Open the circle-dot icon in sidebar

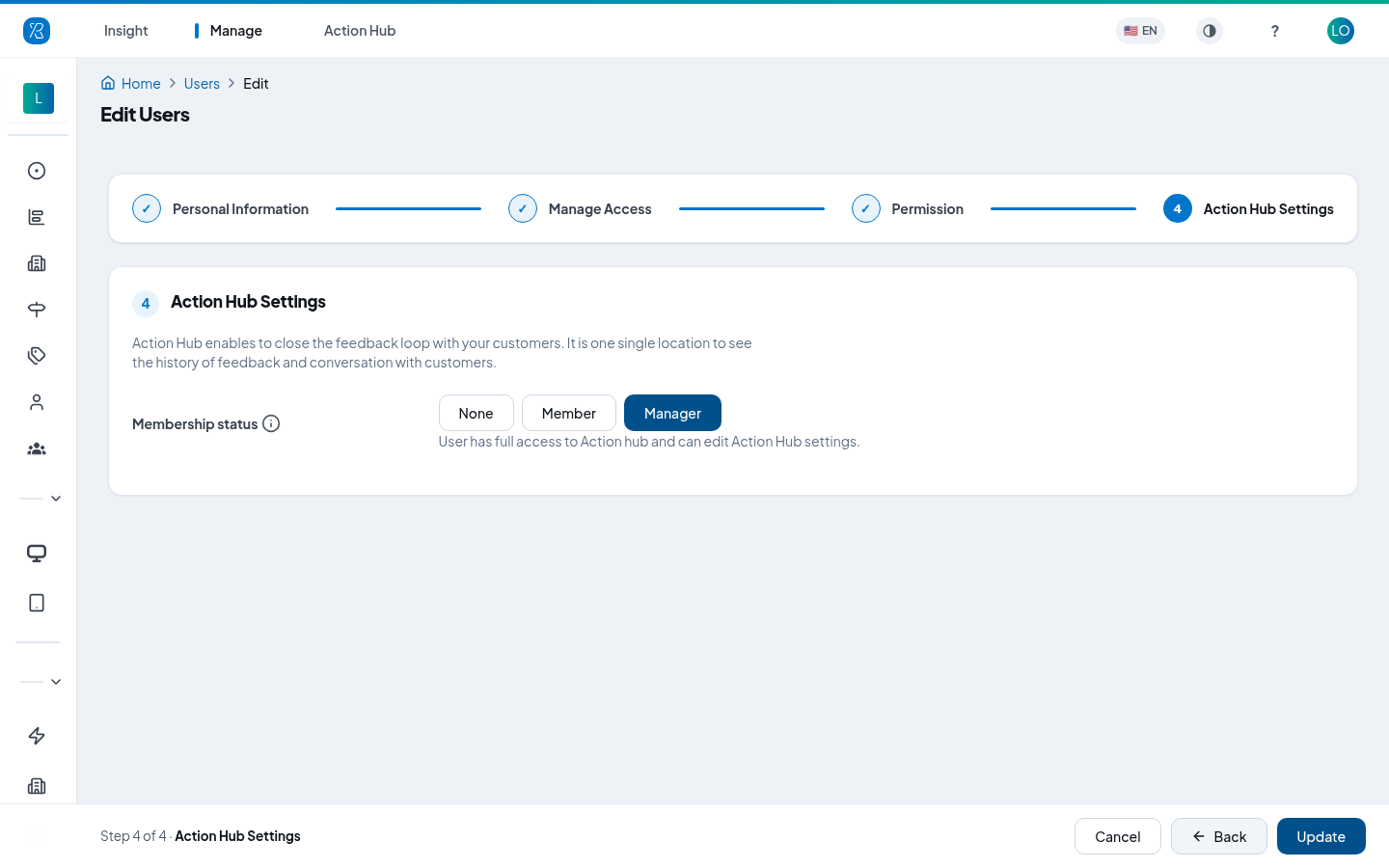point(37,171)
